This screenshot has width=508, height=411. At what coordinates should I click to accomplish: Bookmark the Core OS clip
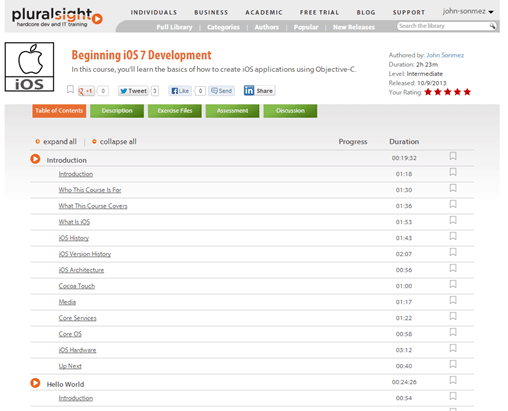point(453,332)
